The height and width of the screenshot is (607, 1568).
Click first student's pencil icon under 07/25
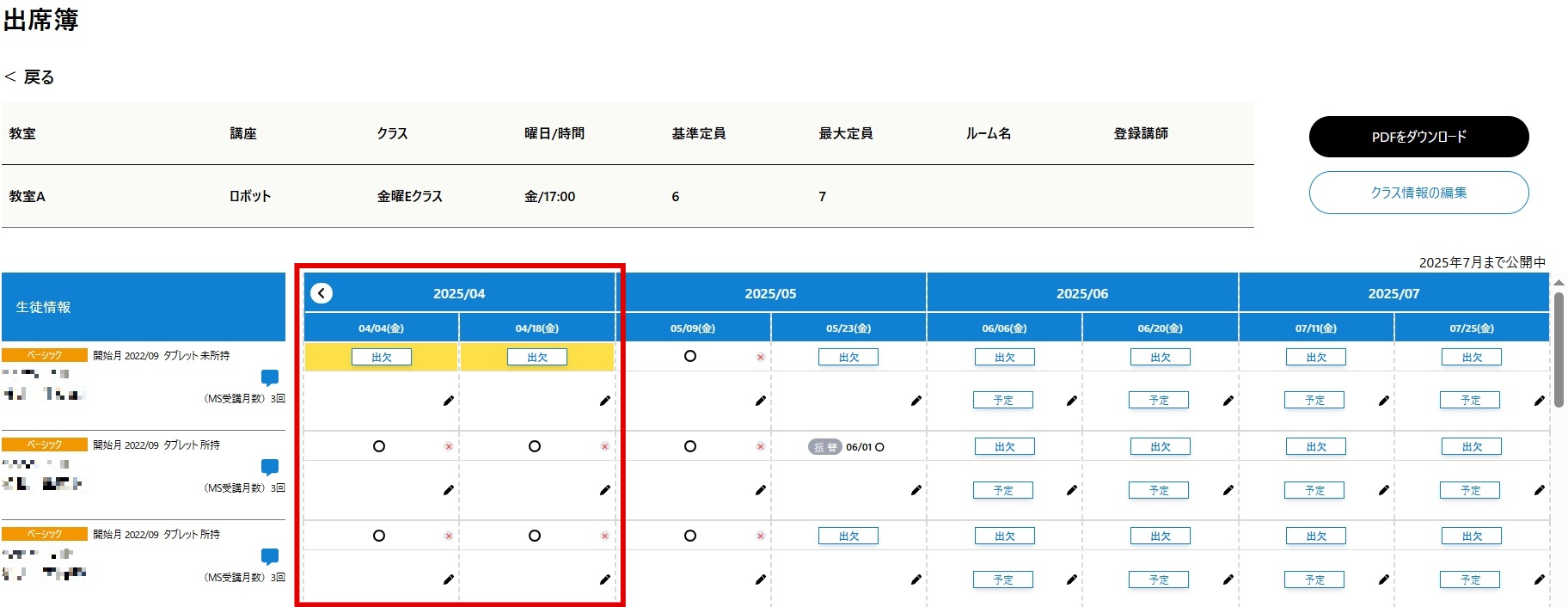pos(1540,401)
